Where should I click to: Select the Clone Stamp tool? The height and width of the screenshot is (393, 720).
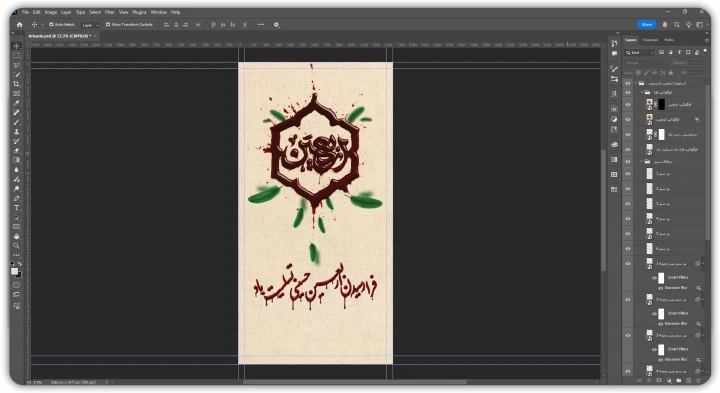coord(17,132)
